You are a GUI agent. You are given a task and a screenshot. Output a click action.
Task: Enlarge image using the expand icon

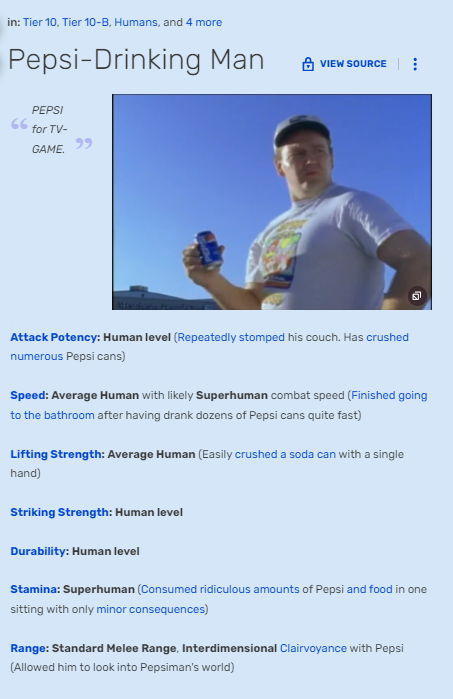[417, 296]
